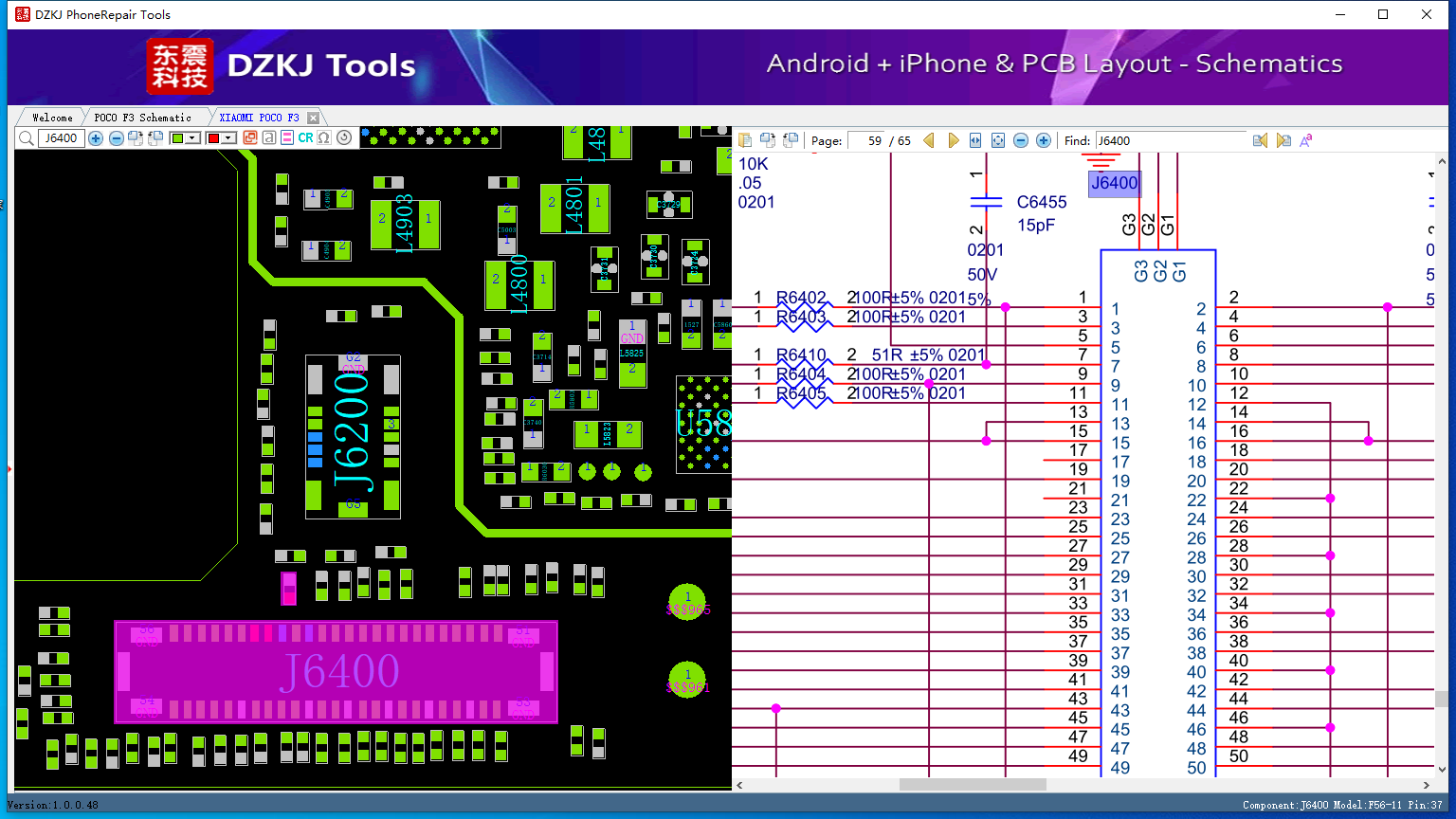Open the red color dropdown arrow
Screen dimensions: 1456x819
click(228, 138)
